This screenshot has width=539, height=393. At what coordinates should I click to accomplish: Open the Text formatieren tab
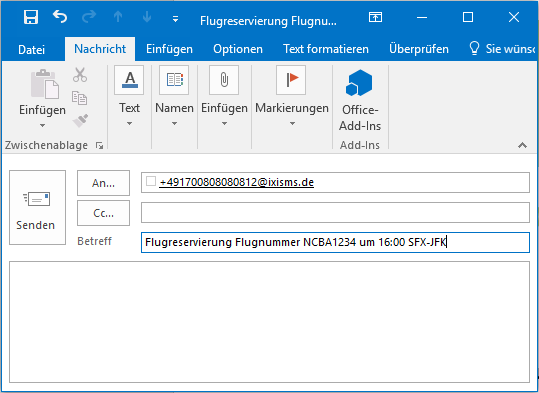pos(326,49)
